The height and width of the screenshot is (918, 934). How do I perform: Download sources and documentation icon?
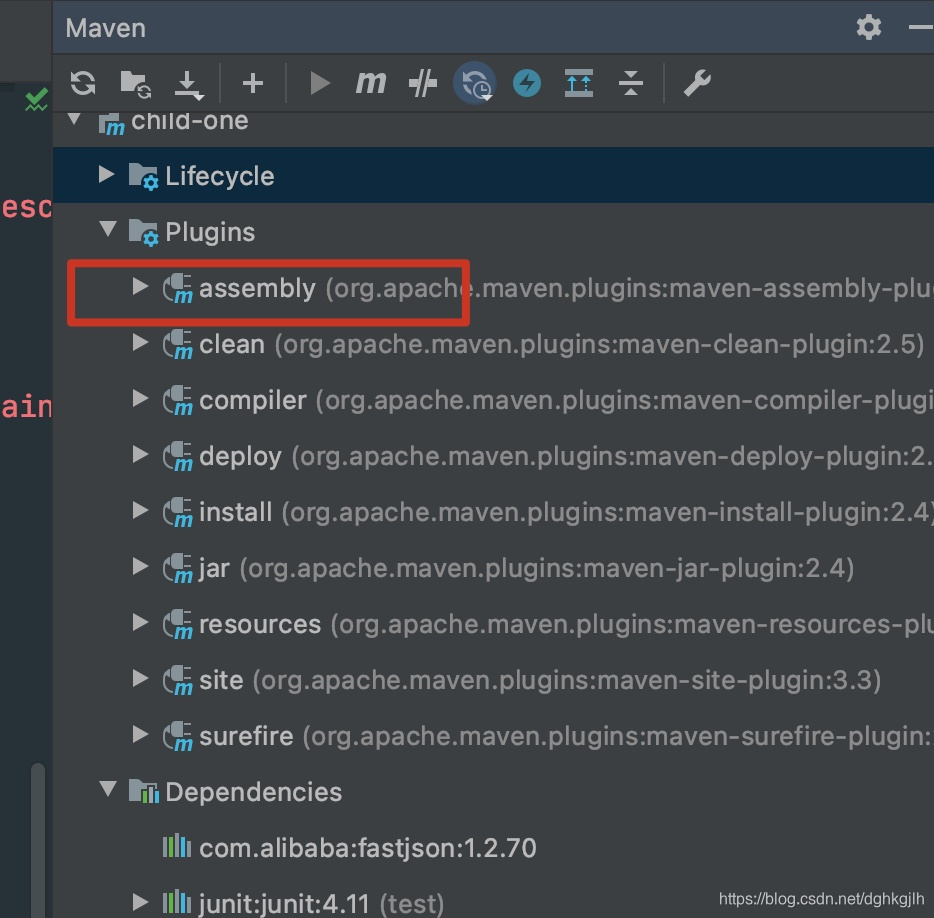pyautogui.click(x=189, y=84)
